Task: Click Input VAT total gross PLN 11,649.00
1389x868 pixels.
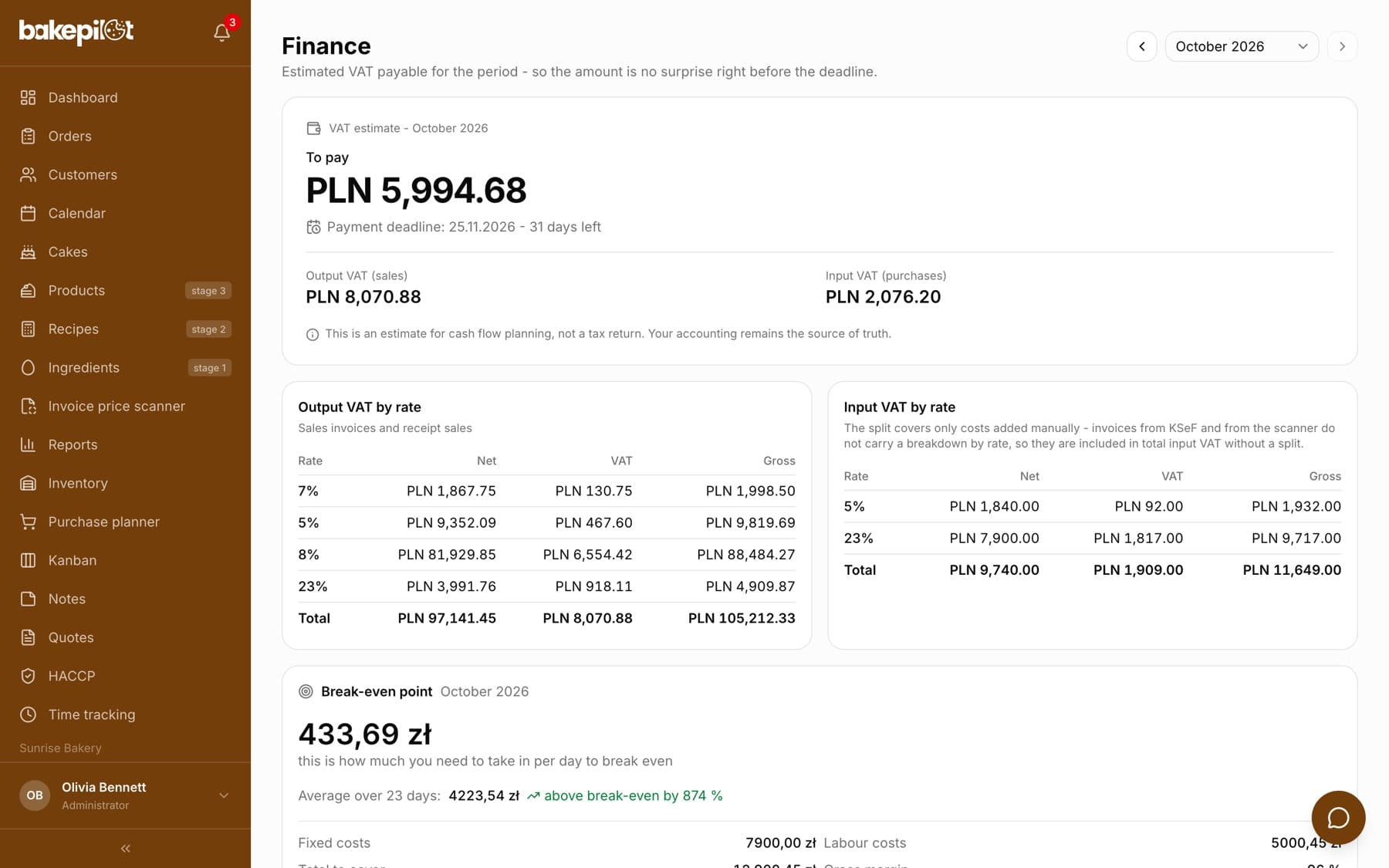Action: 1292,570
